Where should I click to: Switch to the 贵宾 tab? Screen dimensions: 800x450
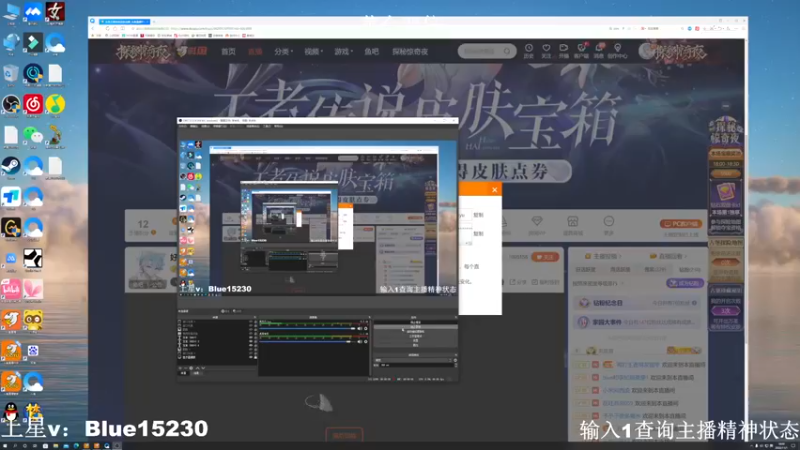[x=655, y=269]
